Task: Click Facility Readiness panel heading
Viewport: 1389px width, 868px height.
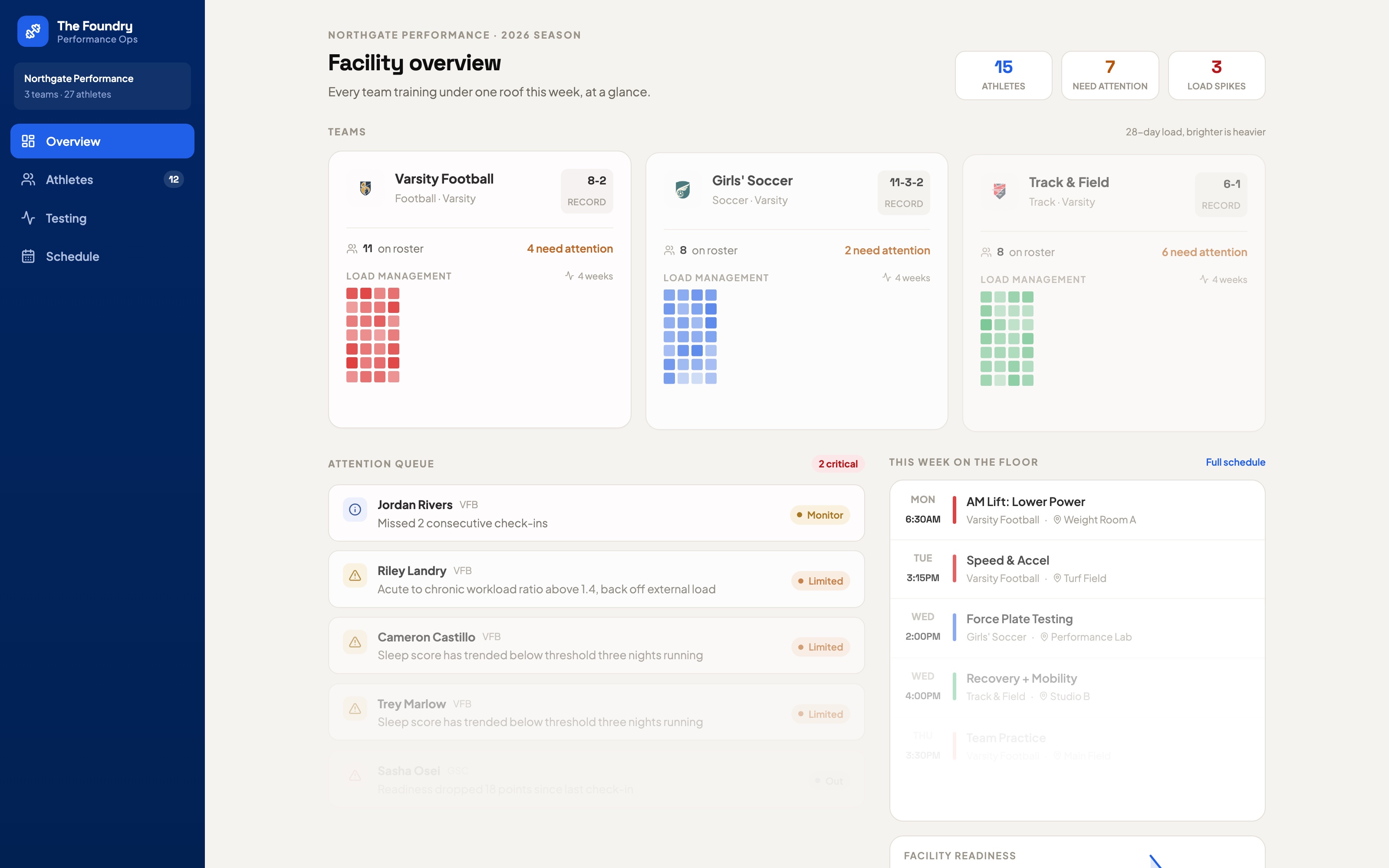Action: click(960, 855)
